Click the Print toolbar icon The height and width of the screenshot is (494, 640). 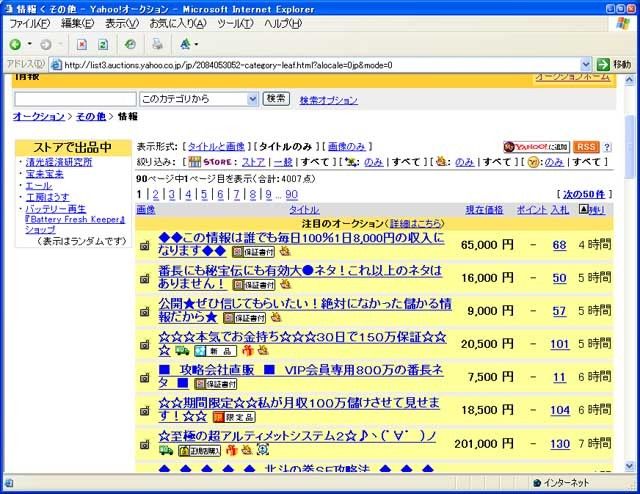tap(157, 44)
